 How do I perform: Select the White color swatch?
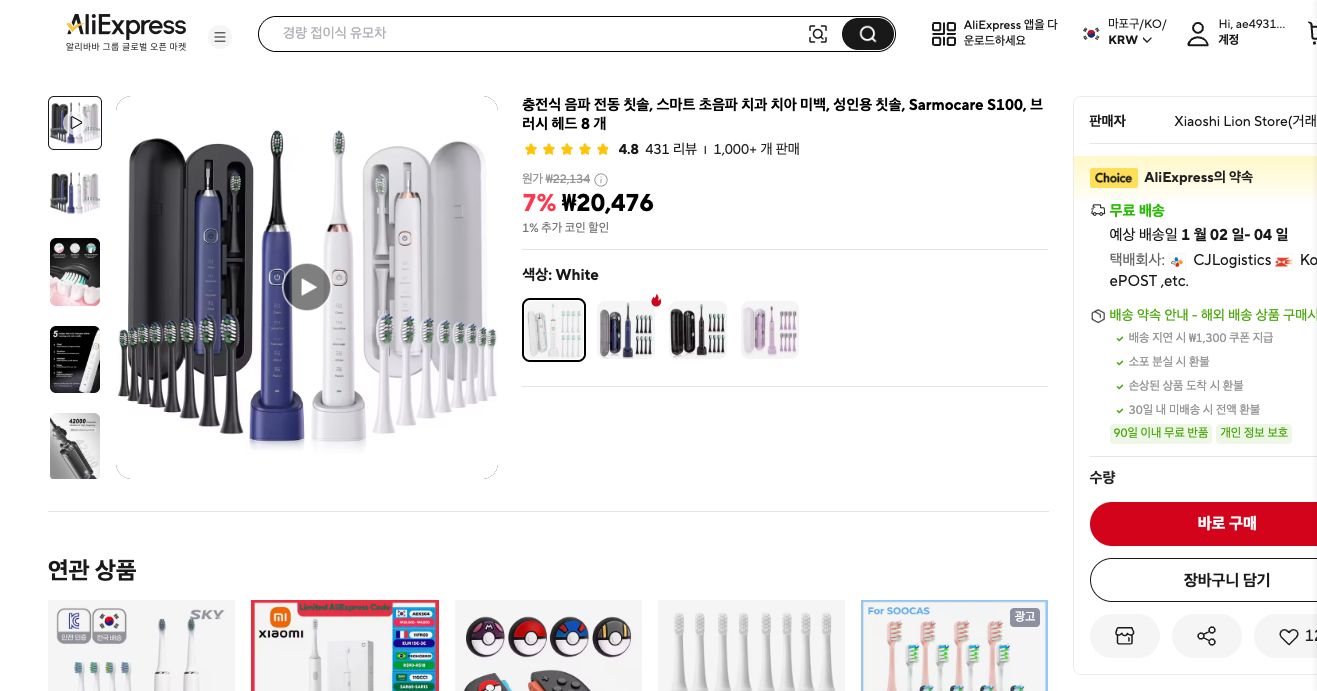(x=553, y=329)
